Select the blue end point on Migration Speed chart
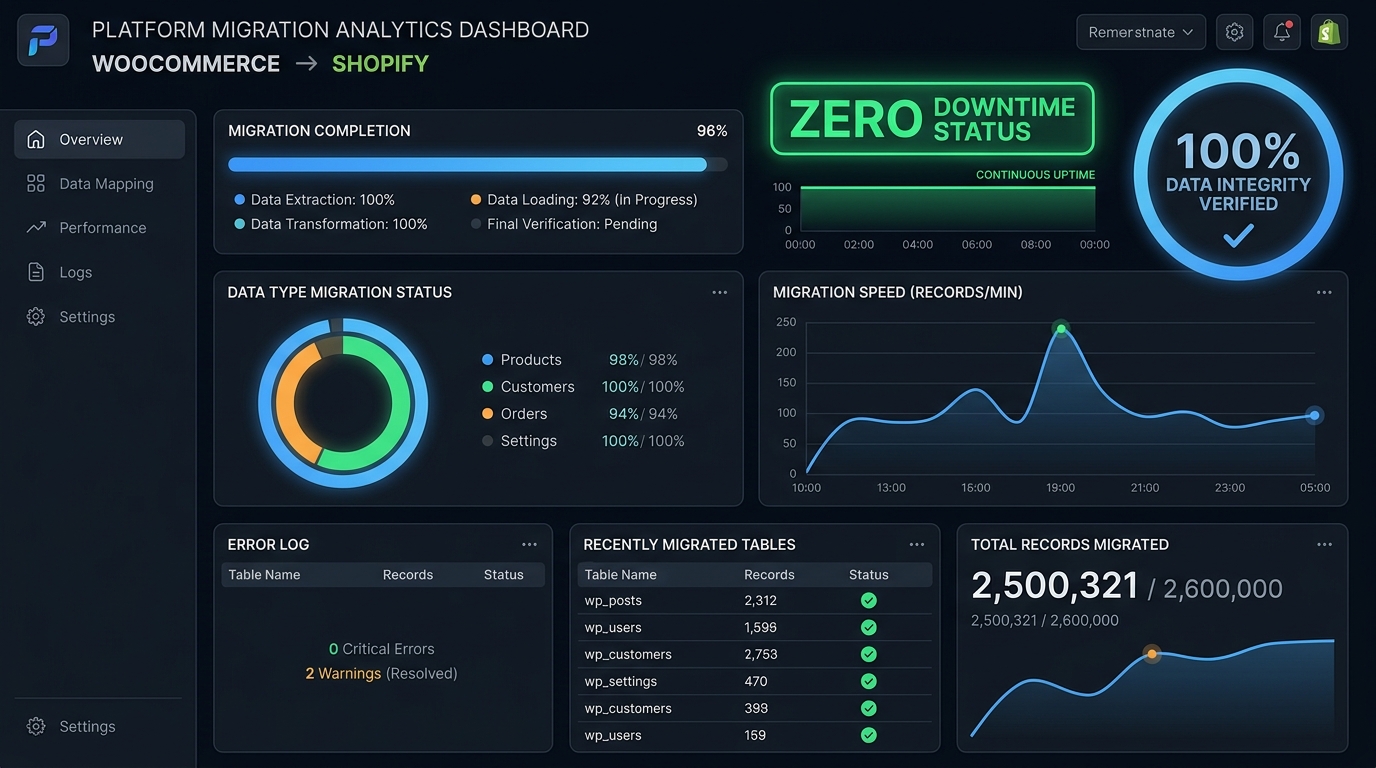The width and height of the screenshot is (1376, 768). [x=1315, y=415]
